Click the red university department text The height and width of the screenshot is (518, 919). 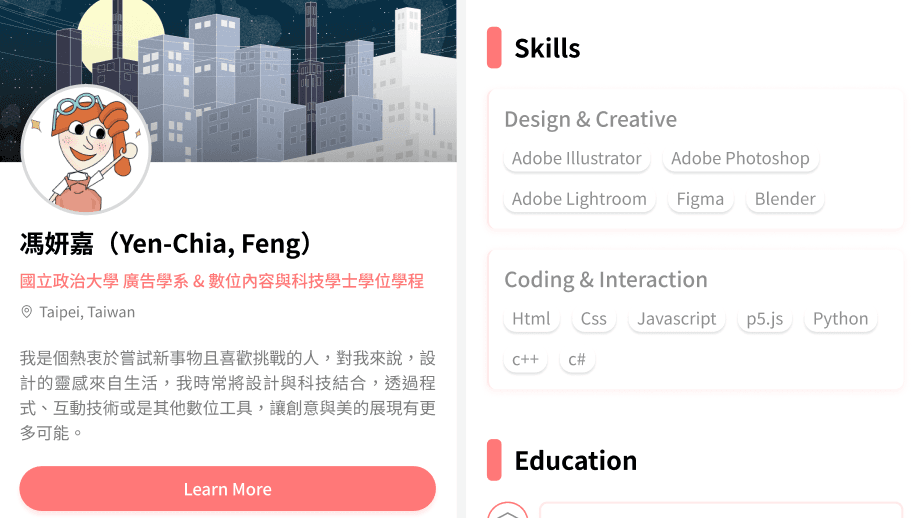tap(222, 281)
